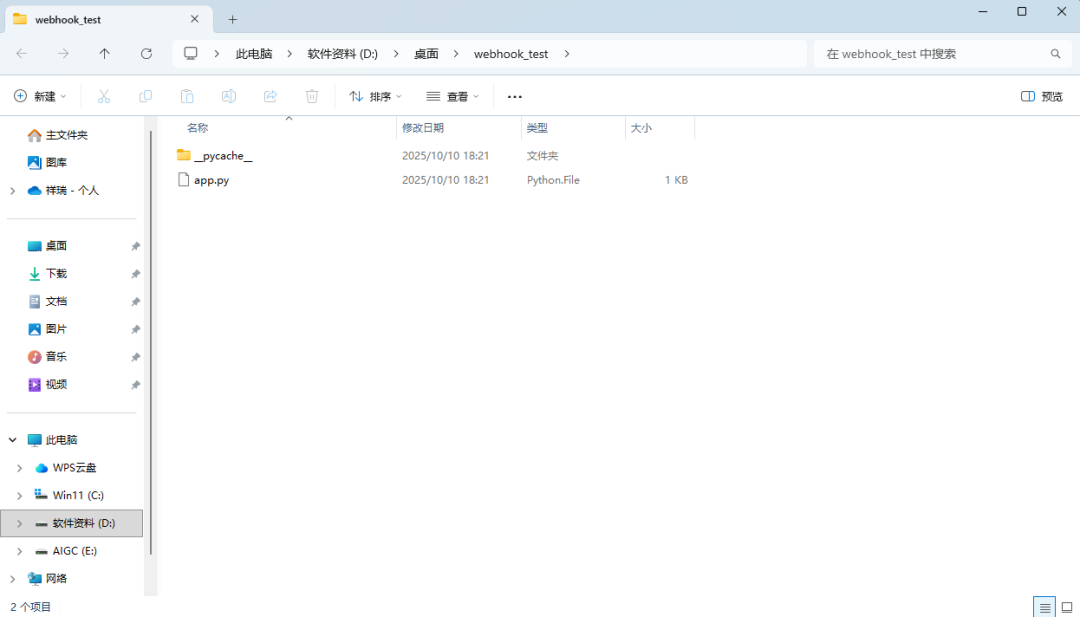Select the app.py file
The height and width of the screenshot is (617, 1080).
coord(211,180)
